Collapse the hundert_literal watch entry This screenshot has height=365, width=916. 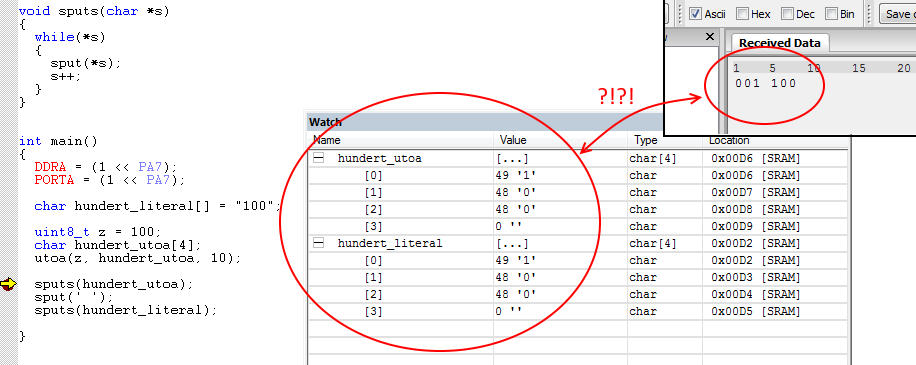point(318,244)
